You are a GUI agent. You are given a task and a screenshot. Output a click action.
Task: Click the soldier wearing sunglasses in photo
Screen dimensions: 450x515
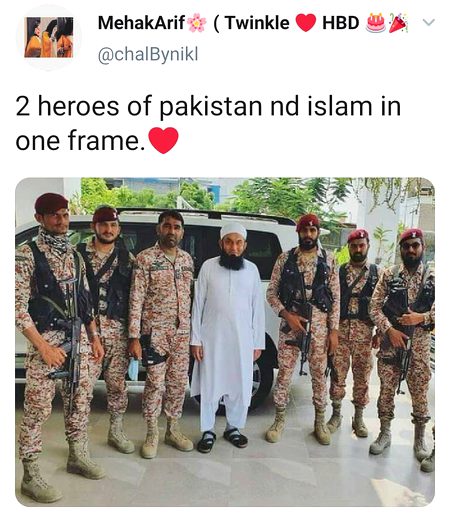pos(403,347)
